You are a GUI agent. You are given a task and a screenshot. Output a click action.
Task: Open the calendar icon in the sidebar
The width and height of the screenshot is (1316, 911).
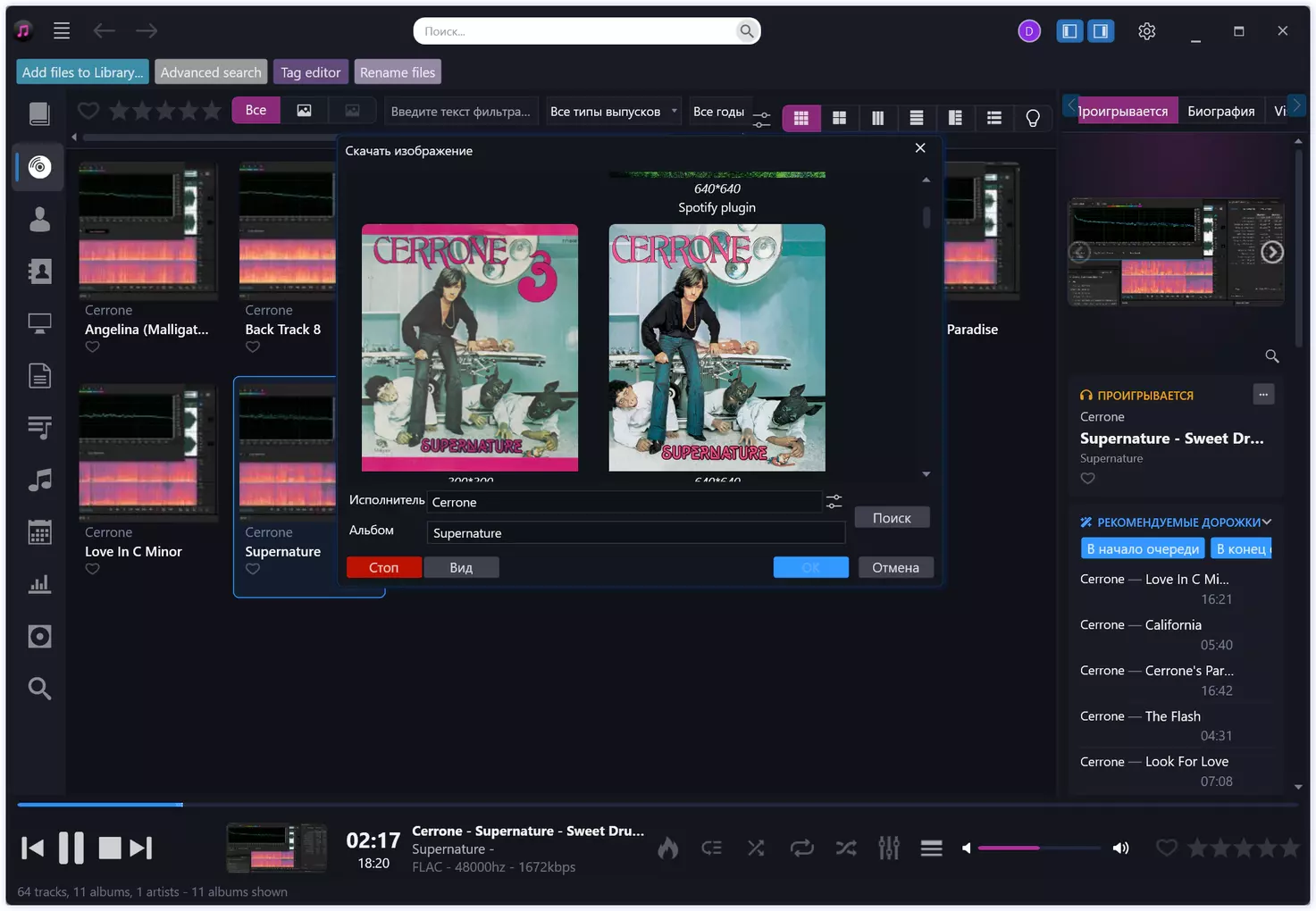tap(39, 532)
